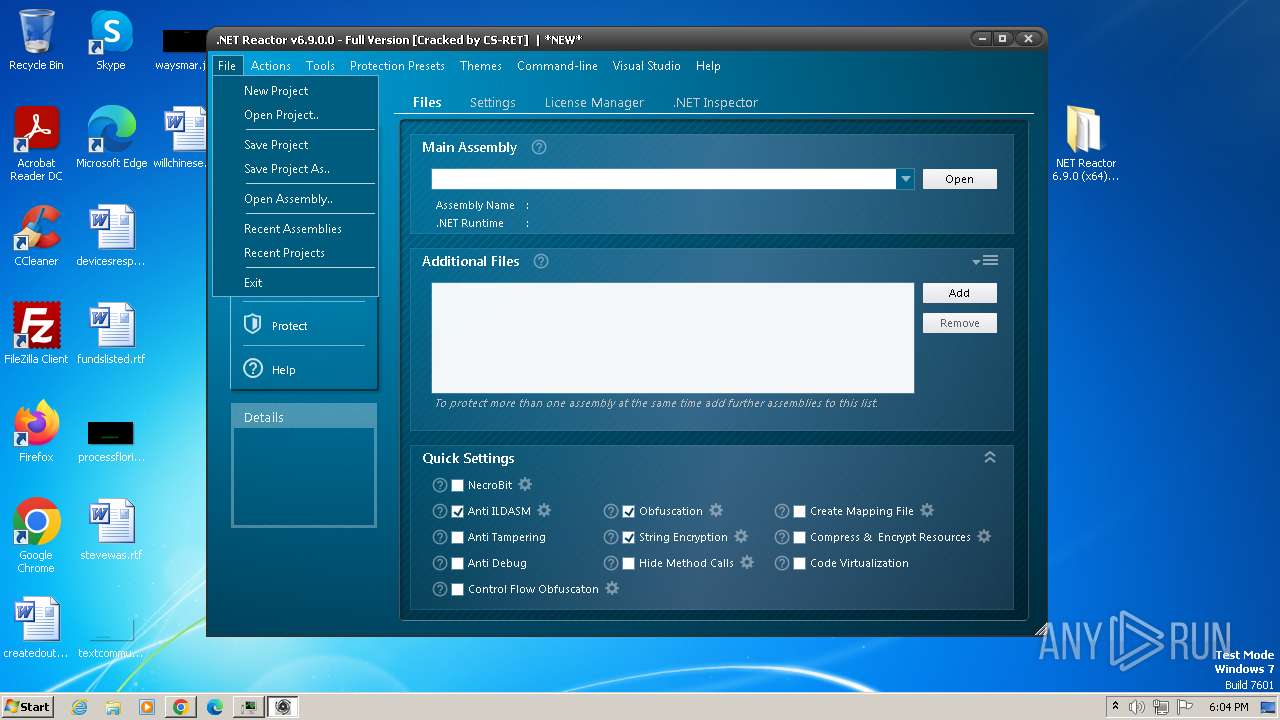Screen dimensions: 1280x720
Task: Open Hide Method Calls settings gear
Action: [x=747, y=562]
